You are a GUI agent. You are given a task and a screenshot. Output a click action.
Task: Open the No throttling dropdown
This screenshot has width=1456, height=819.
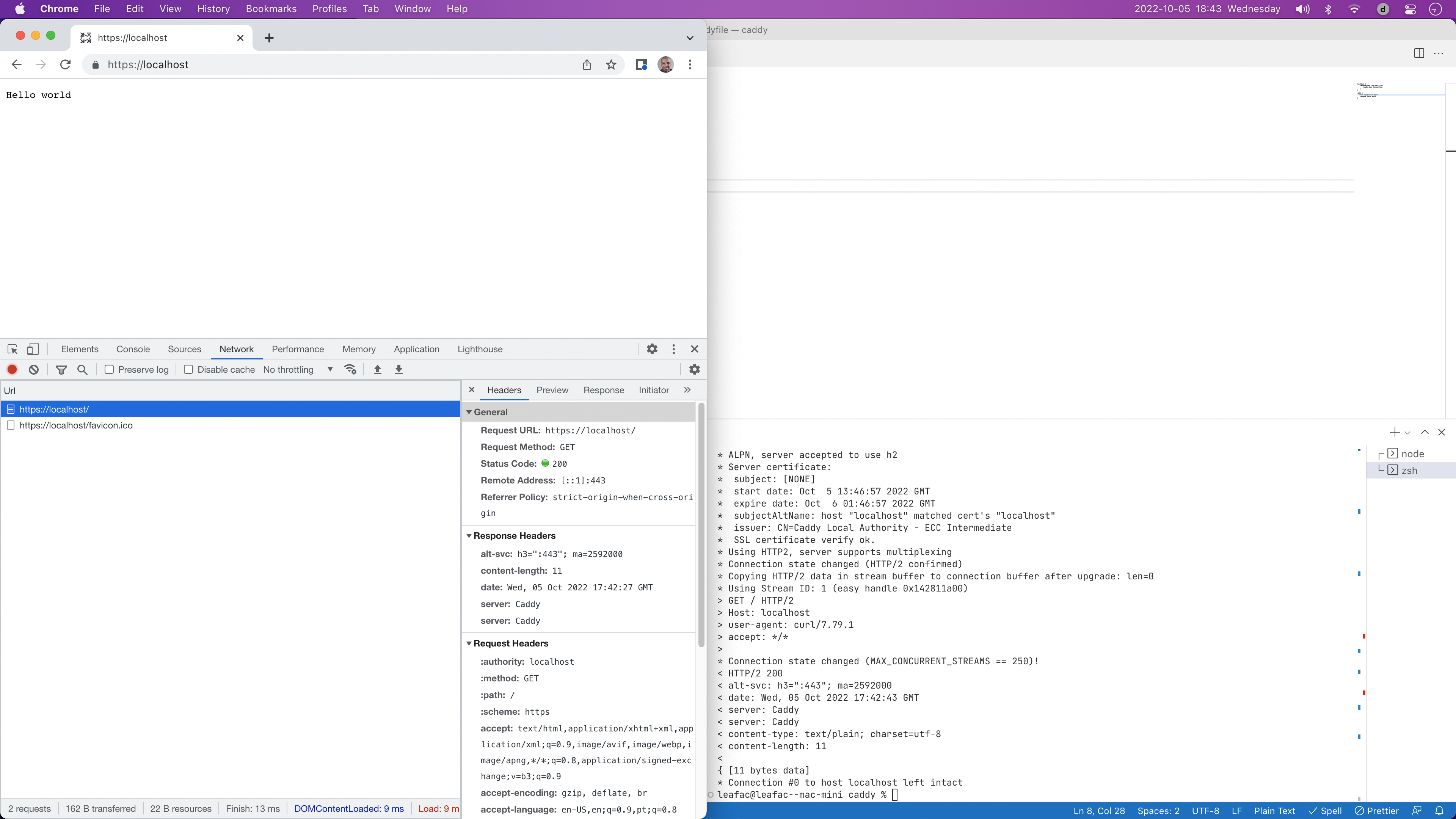pyautogui.click(x=298, y=369)
